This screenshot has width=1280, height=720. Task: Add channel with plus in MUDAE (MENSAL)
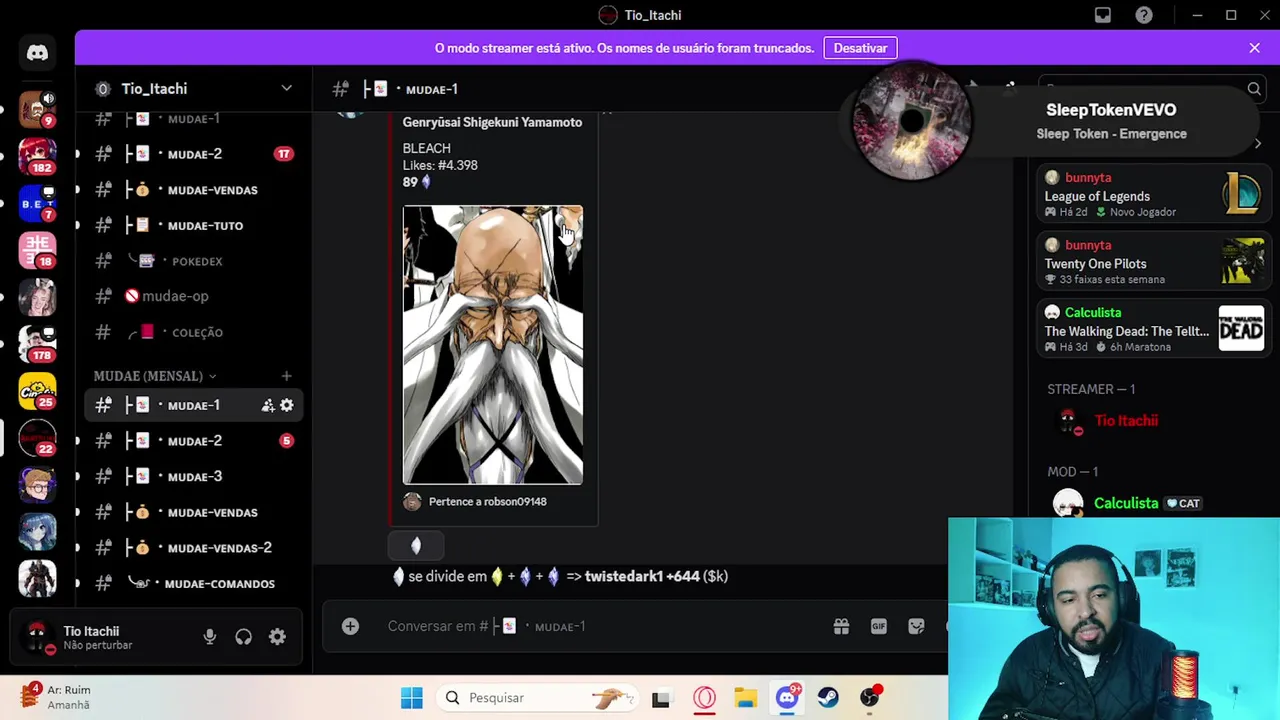(286, 376)
